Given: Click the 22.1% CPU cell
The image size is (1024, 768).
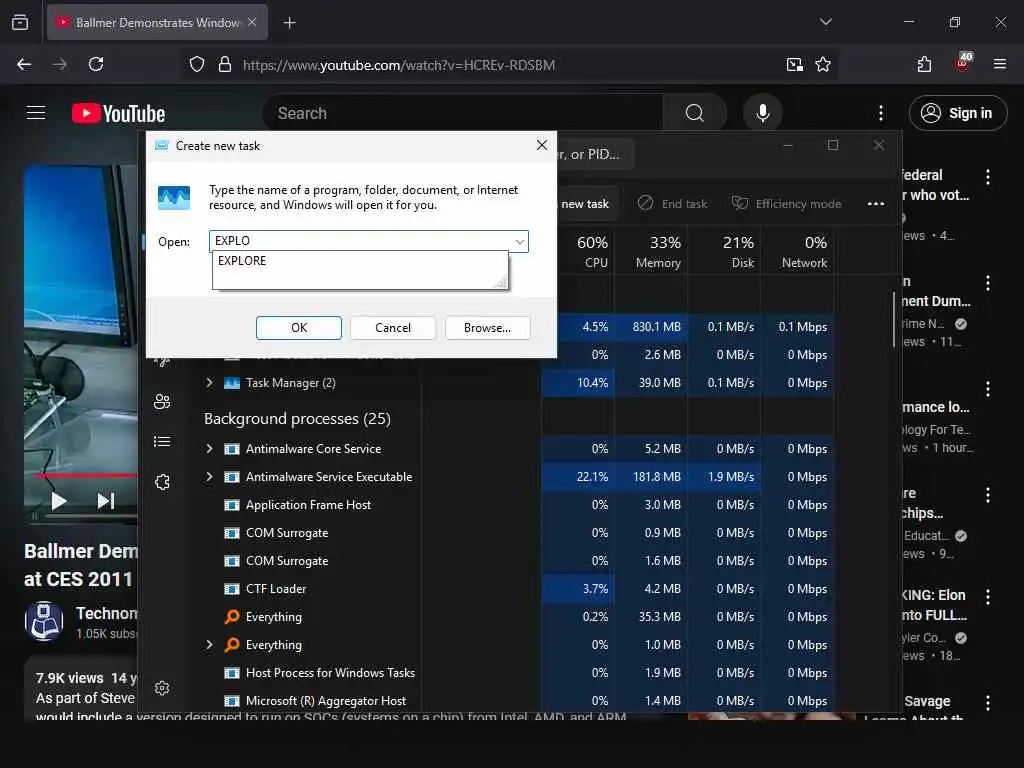Looking at the screenshot, I should pos(592,477).
